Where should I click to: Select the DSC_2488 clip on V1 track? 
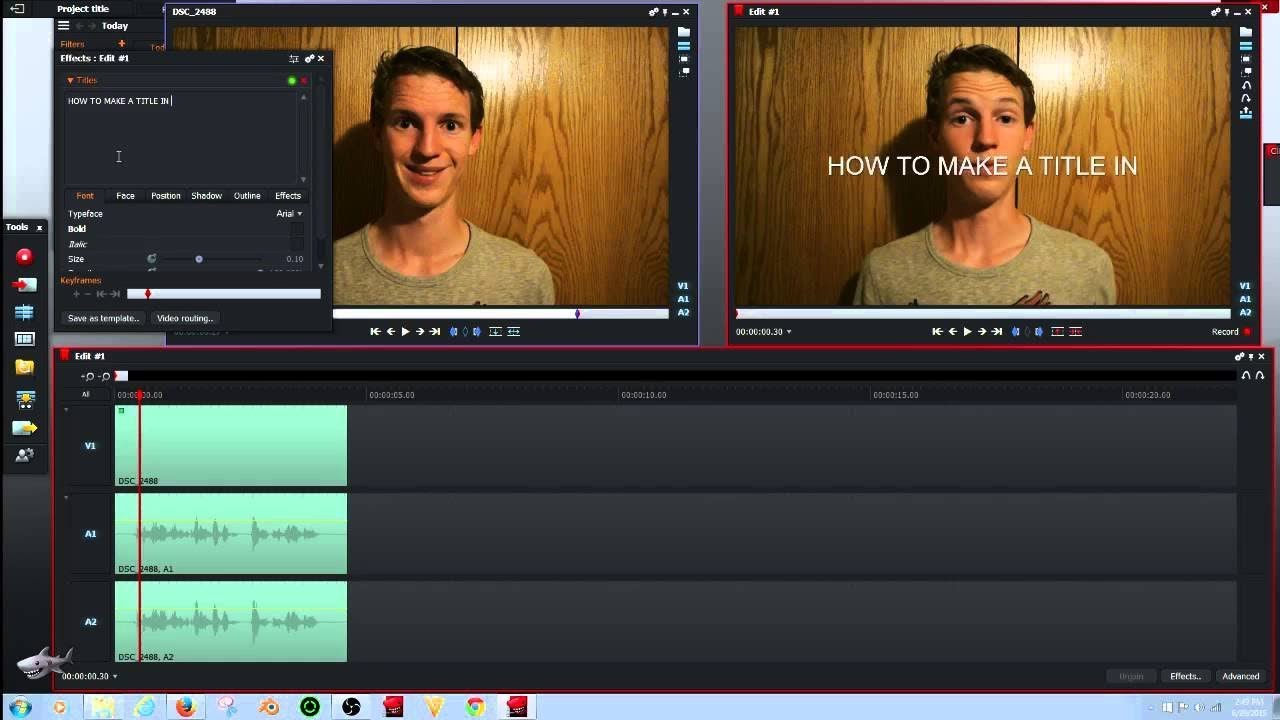tap(231, 446)
